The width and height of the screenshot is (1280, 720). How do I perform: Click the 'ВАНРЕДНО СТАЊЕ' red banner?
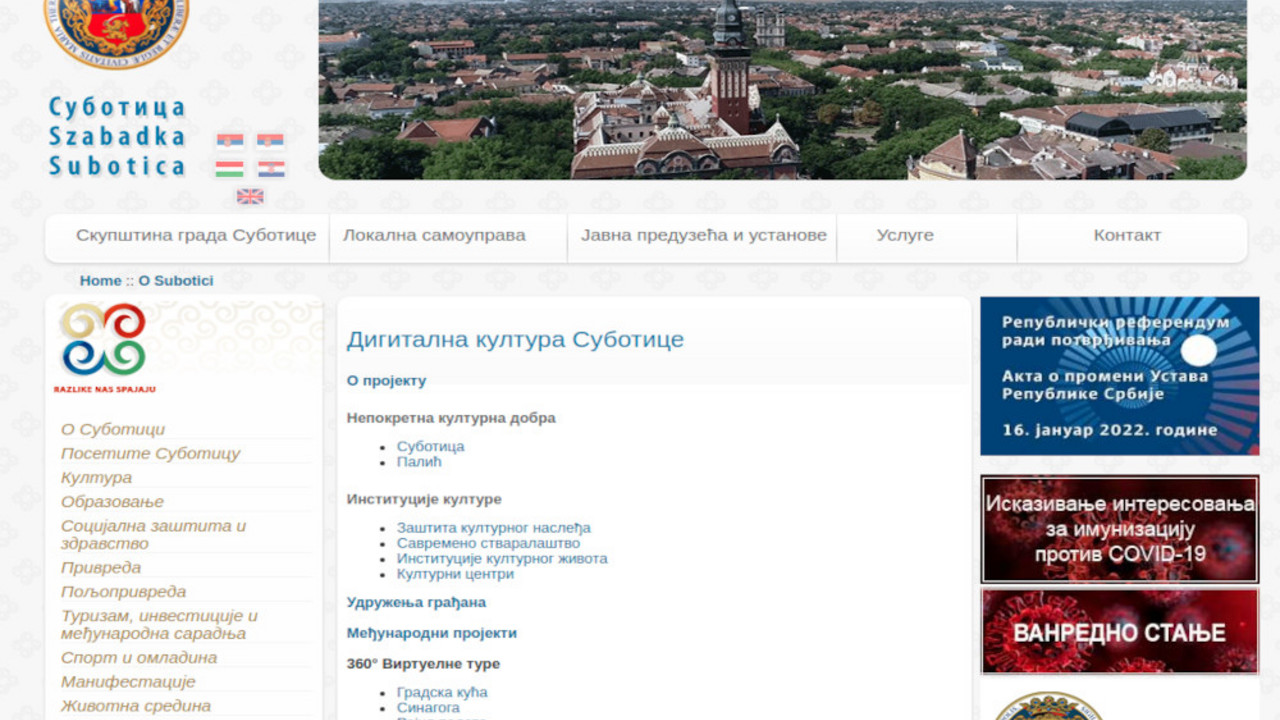pos(1119,631)
